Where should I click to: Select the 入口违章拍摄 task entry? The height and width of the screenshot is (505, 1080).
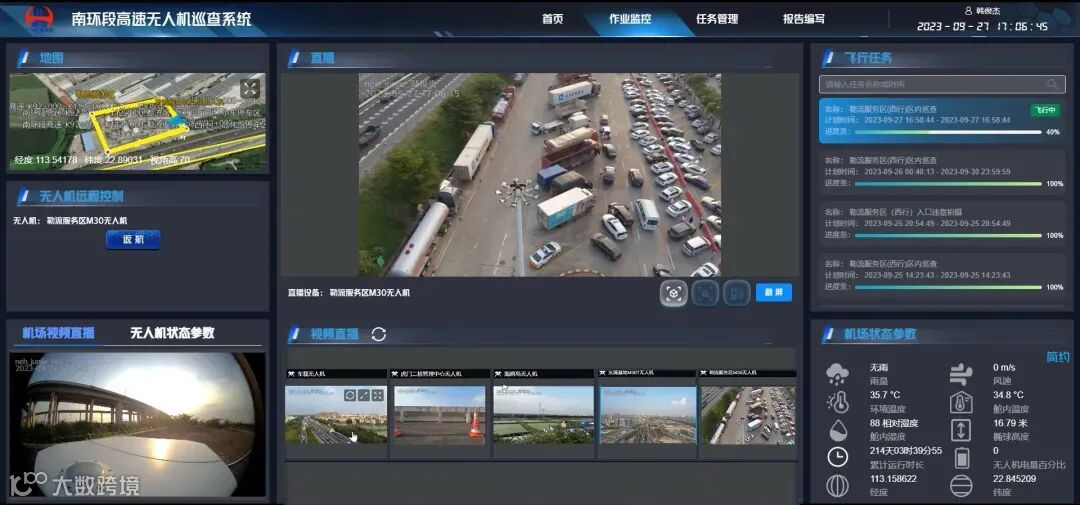tap(941, 224)
